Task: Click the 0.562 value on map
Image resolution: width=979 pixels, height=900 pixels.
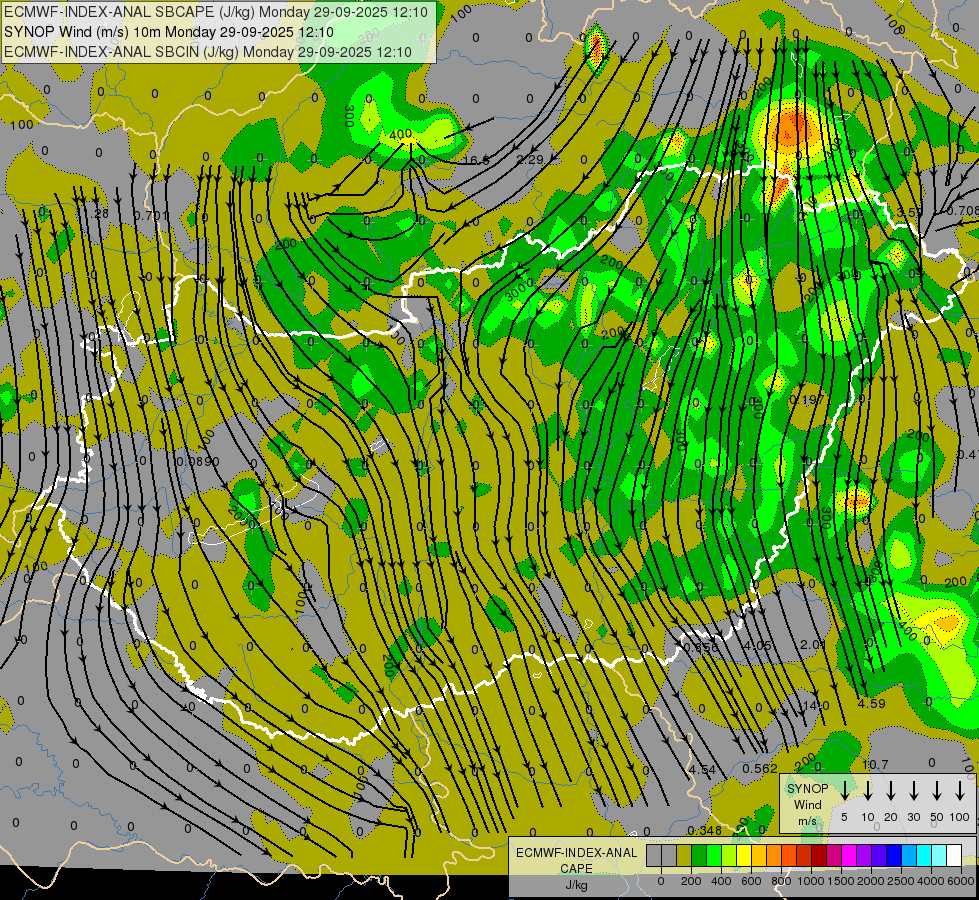Action: pyautogui.click(x=760, y=768)
